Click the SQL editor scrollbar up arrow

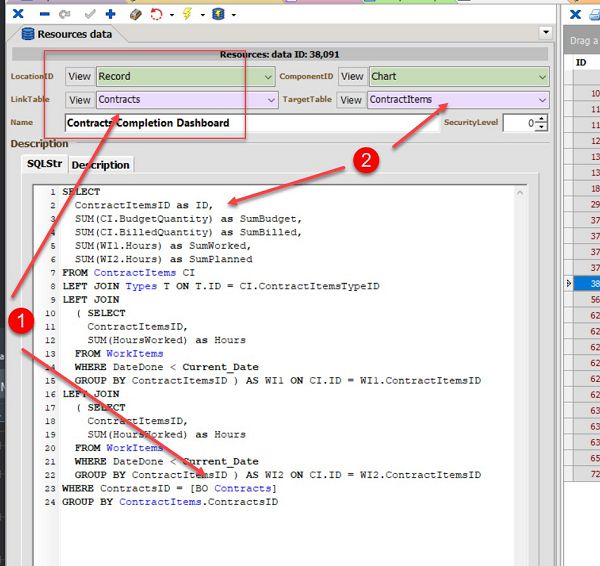[520, 193]
